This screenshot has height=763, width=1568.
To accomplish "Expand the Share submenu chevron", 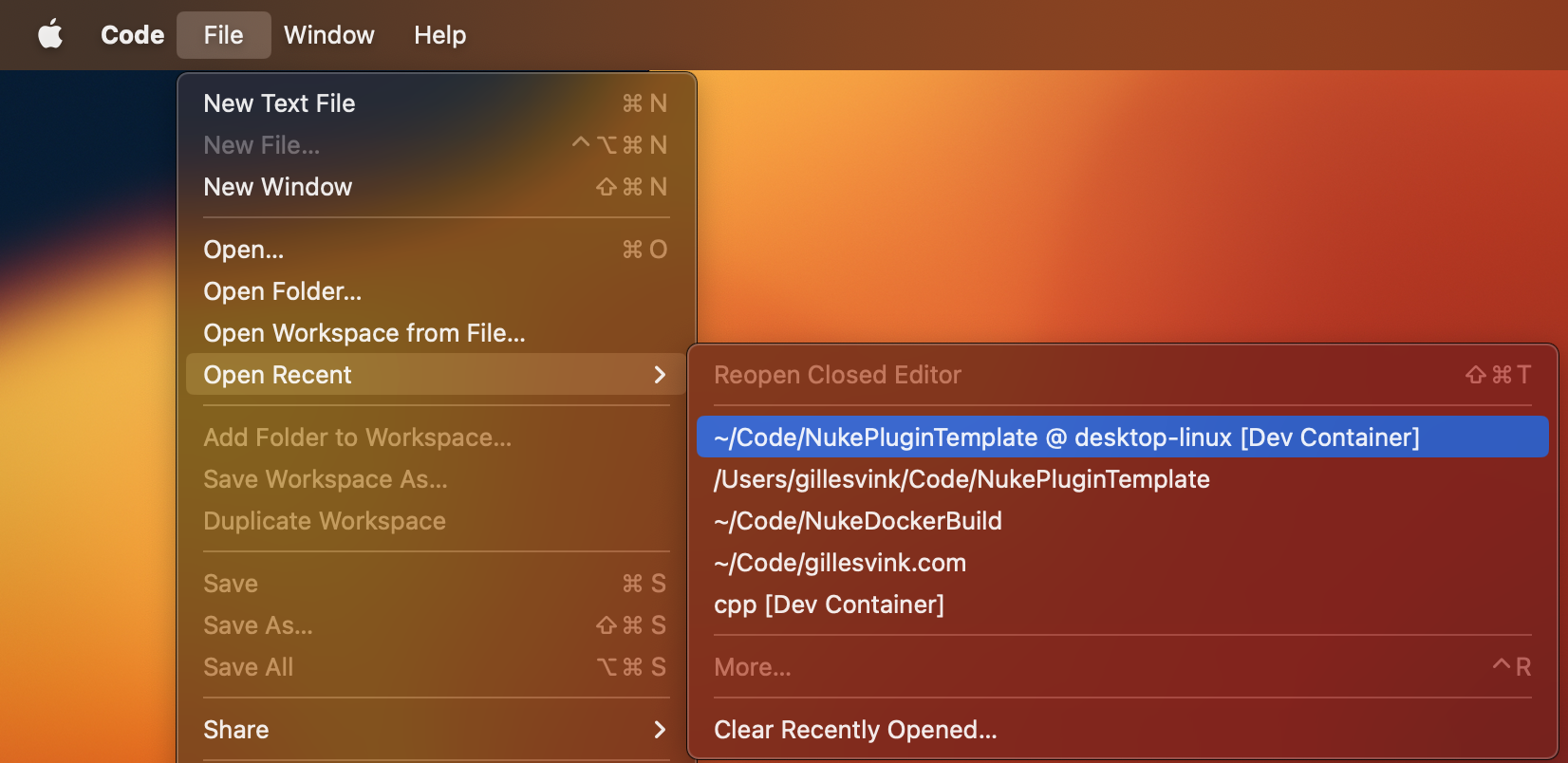I will [660, 730].
